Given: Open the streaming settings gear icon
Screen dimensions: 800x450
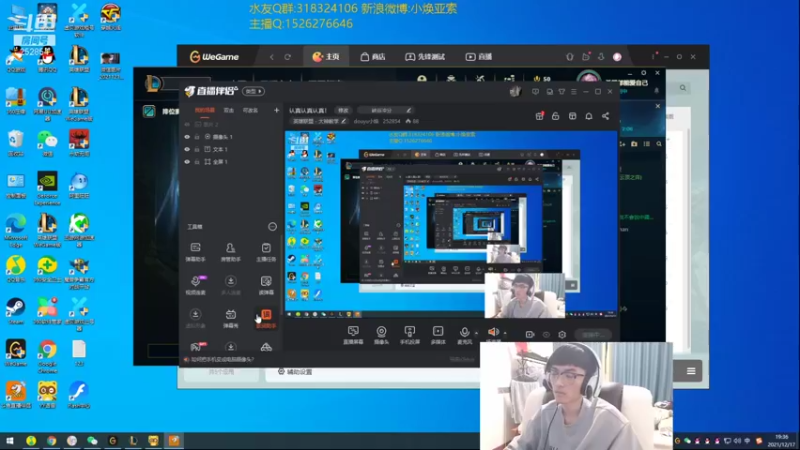Looking at the screenshot, I should click(562, 335).
